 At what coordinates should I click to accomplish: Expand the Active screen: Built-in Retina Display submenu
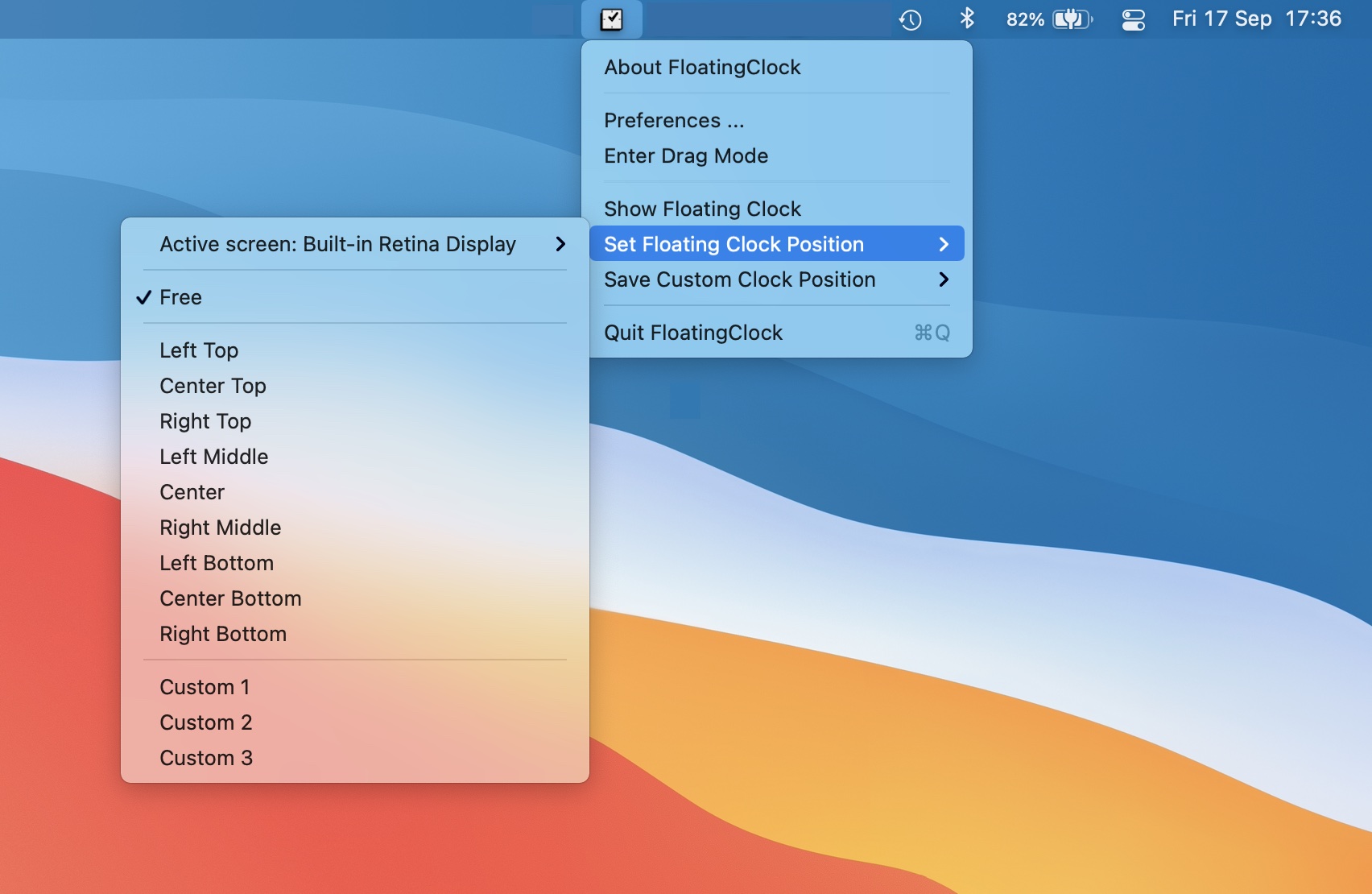coord(337,244)
